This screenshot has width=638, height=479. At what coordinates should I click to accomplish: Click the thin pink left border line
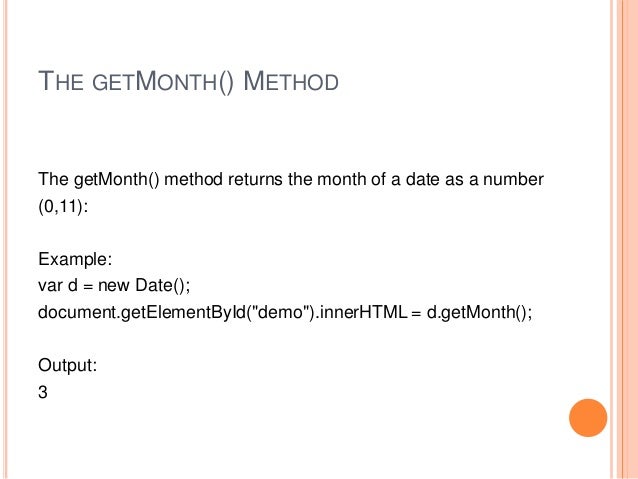click(6, 239)
